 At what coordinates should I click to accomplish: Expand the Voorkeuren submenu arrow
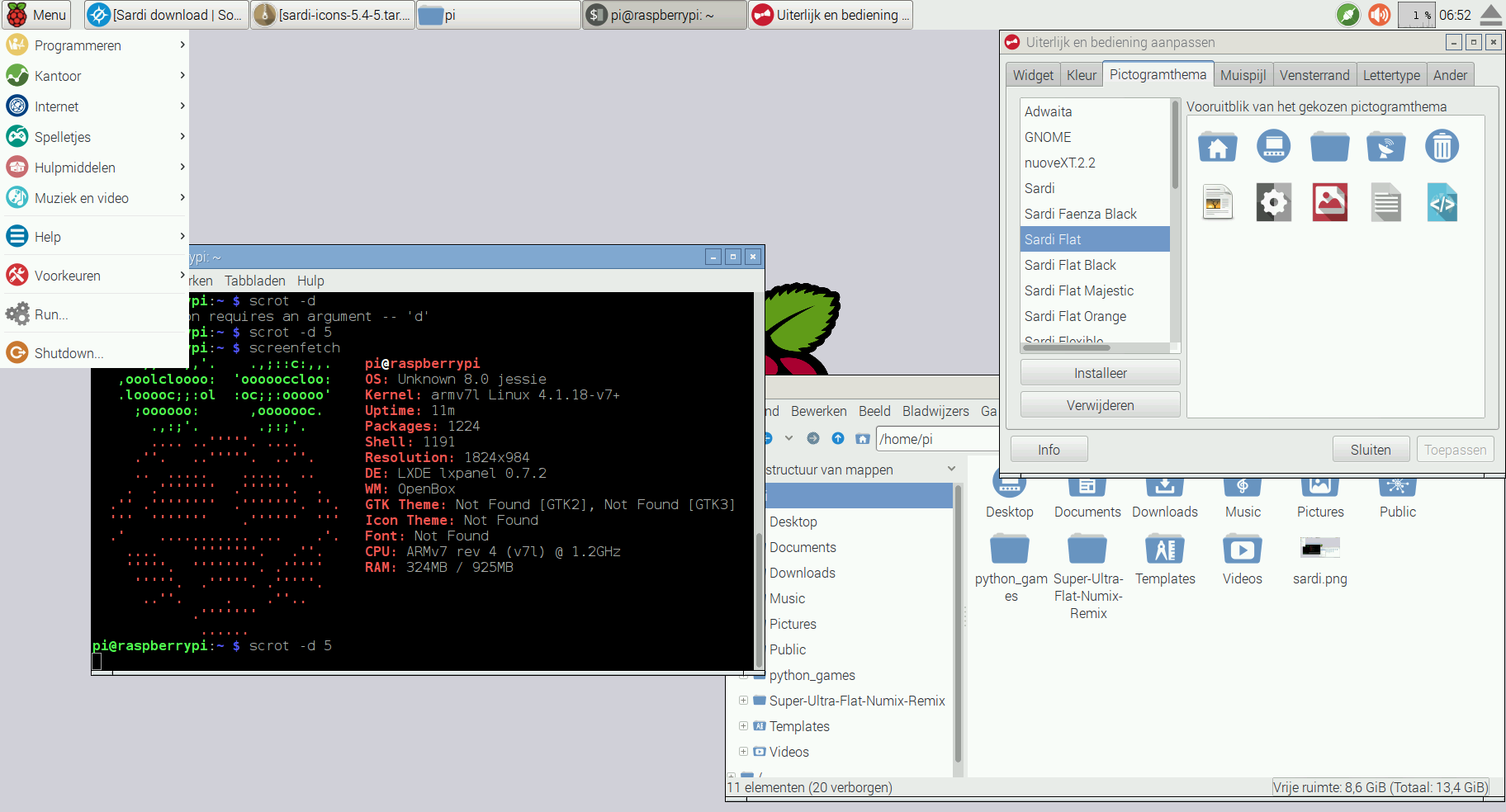pos(182,276)
